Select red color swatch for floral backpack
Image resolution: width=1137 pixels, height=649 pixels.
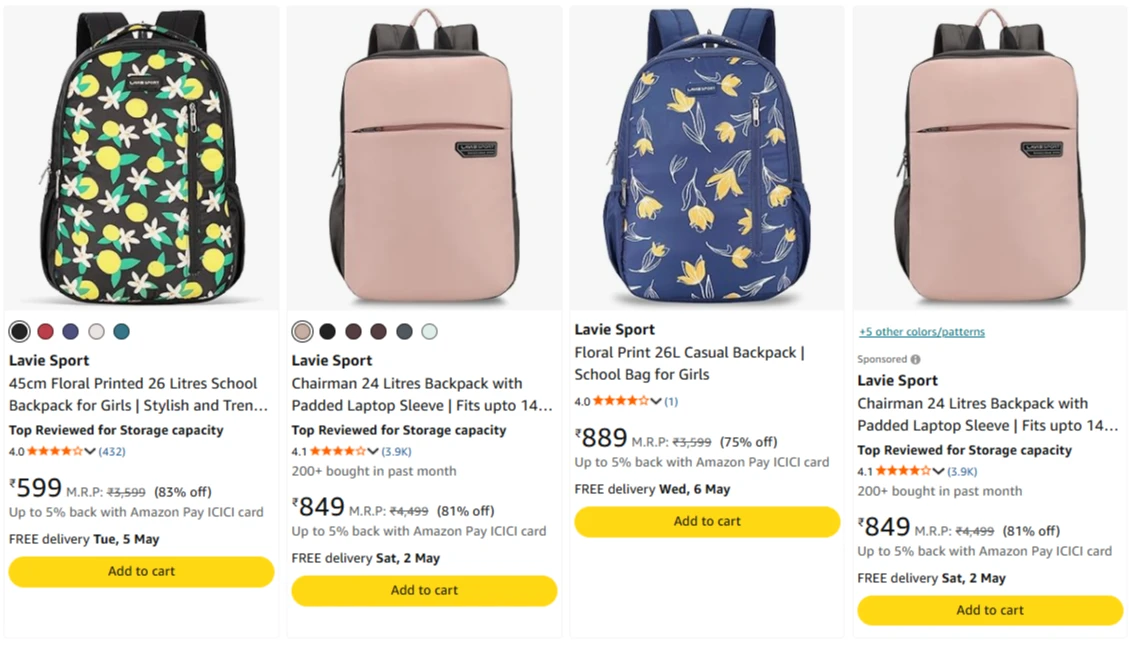[x=45, y=332]
